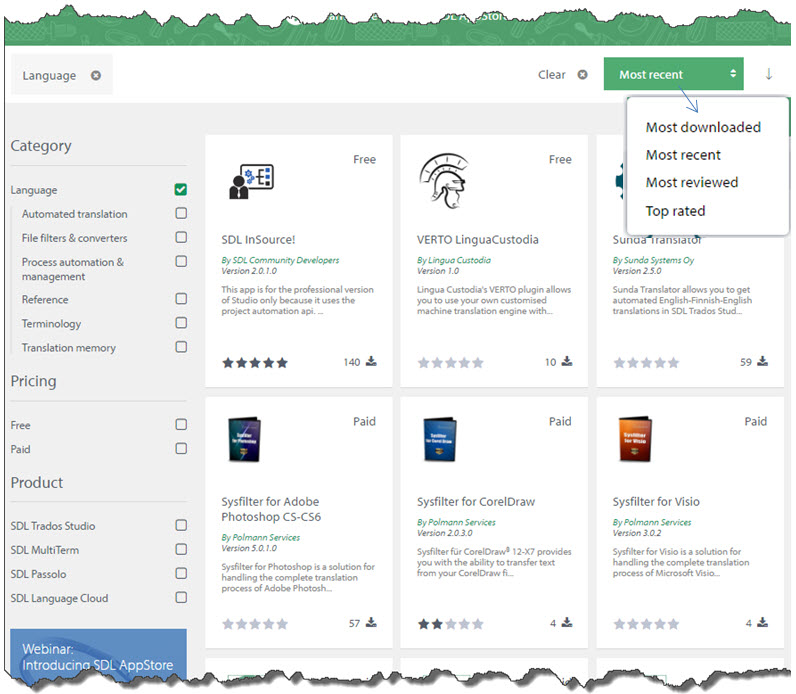Click download icon on Sunda Translator card
The image size is (796, 694).
(762, 361)
